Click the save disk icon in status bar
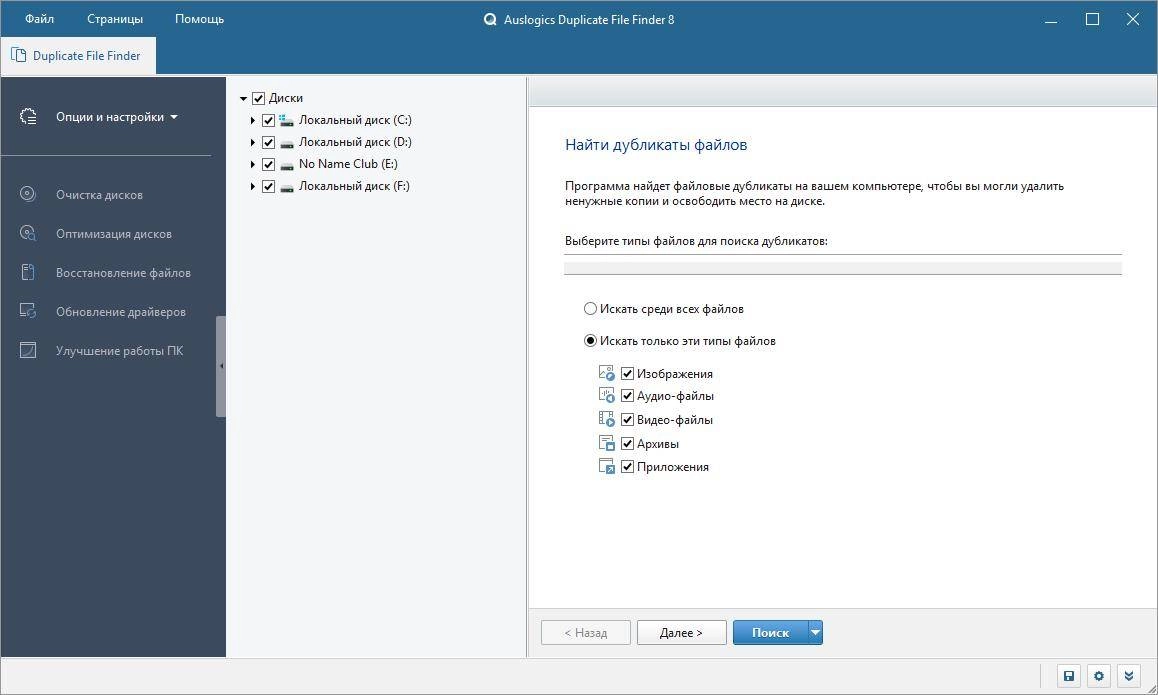Screen dimensions: 1158x695 (x=1069, y=676)
